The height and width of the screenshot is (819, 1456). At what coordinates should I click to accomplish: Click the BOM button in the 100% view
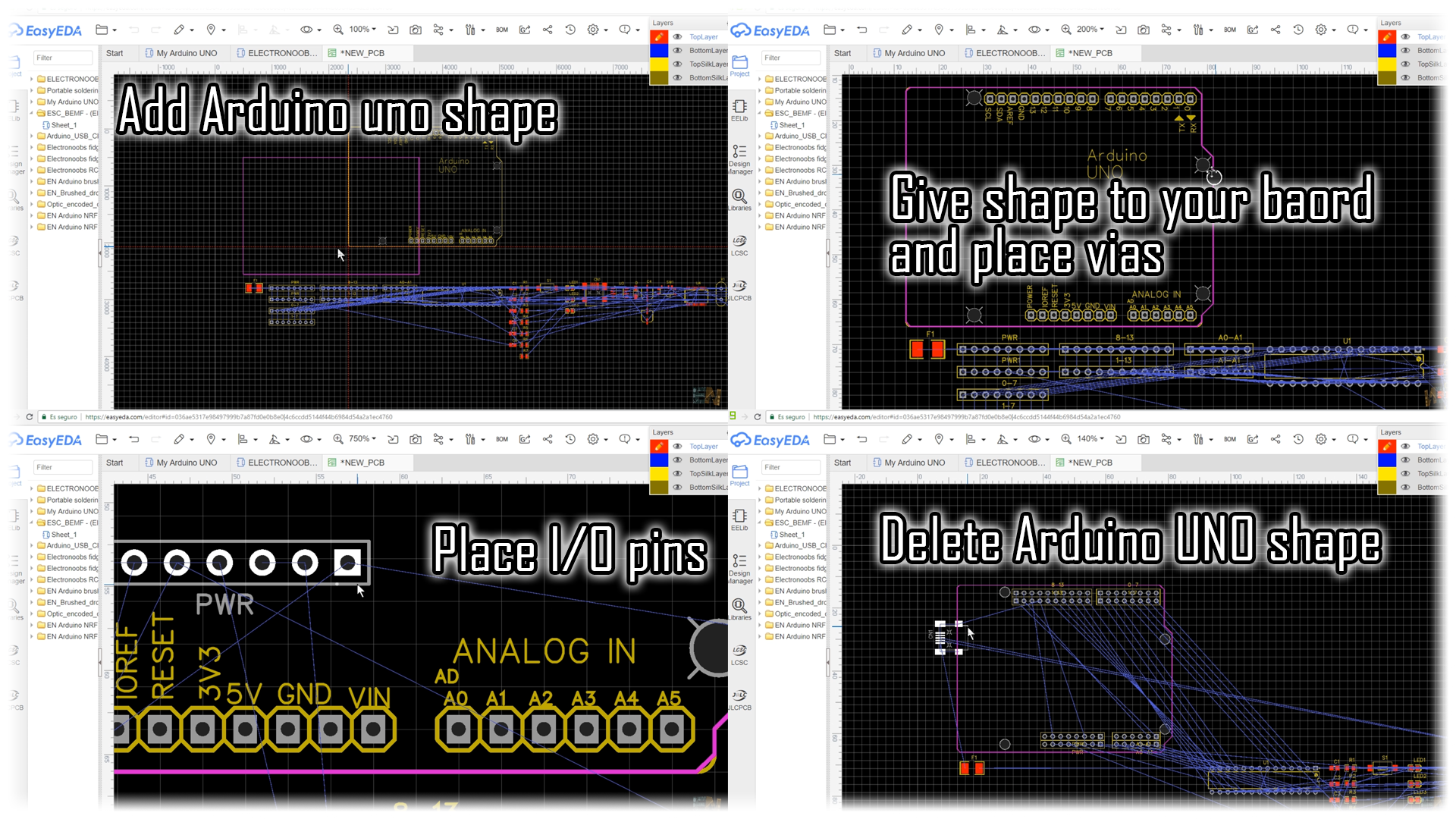pyautogui.click(x=502, y=30)
